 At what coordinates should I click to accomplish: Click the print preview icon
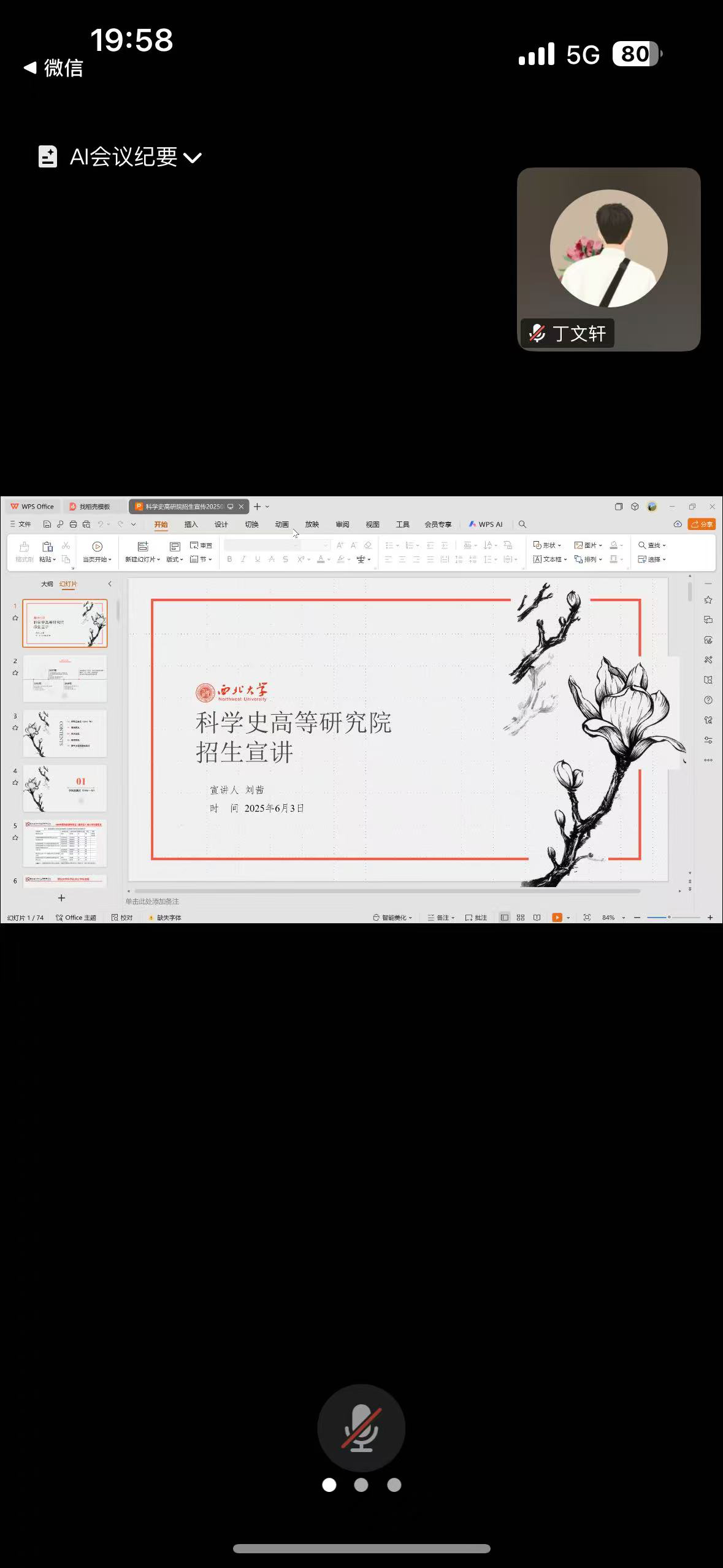(x=86, y=525)
